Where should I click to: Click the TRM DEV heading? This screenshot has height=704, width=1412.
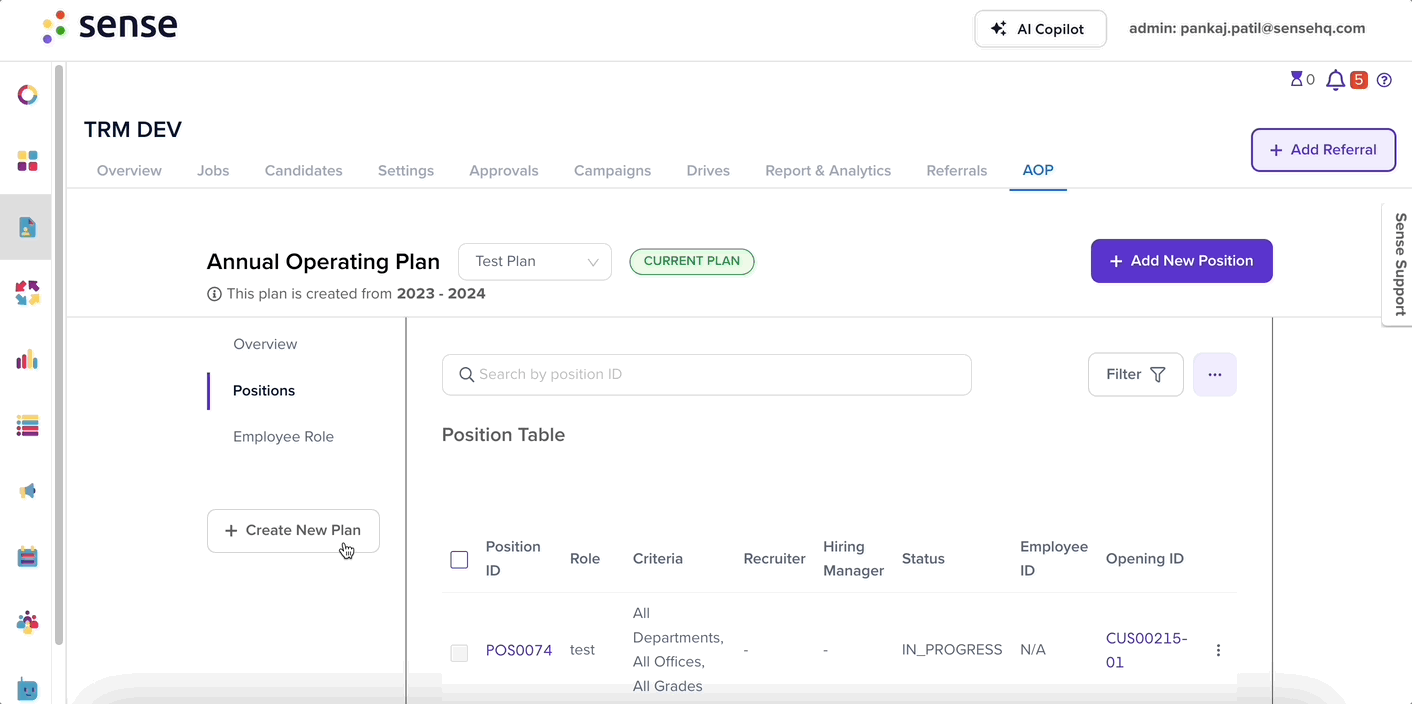[133, 130]
